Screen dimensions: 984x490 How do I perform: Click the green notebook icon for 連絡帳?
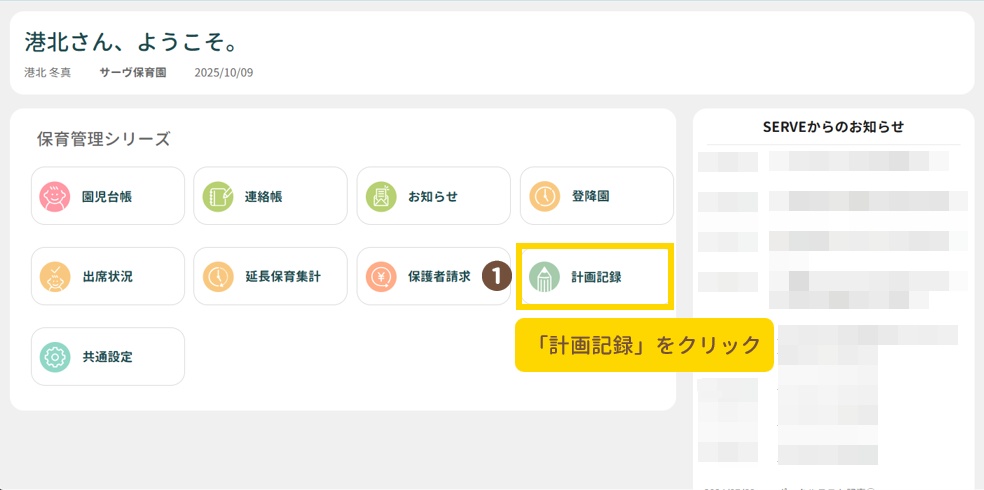[218, 196]
